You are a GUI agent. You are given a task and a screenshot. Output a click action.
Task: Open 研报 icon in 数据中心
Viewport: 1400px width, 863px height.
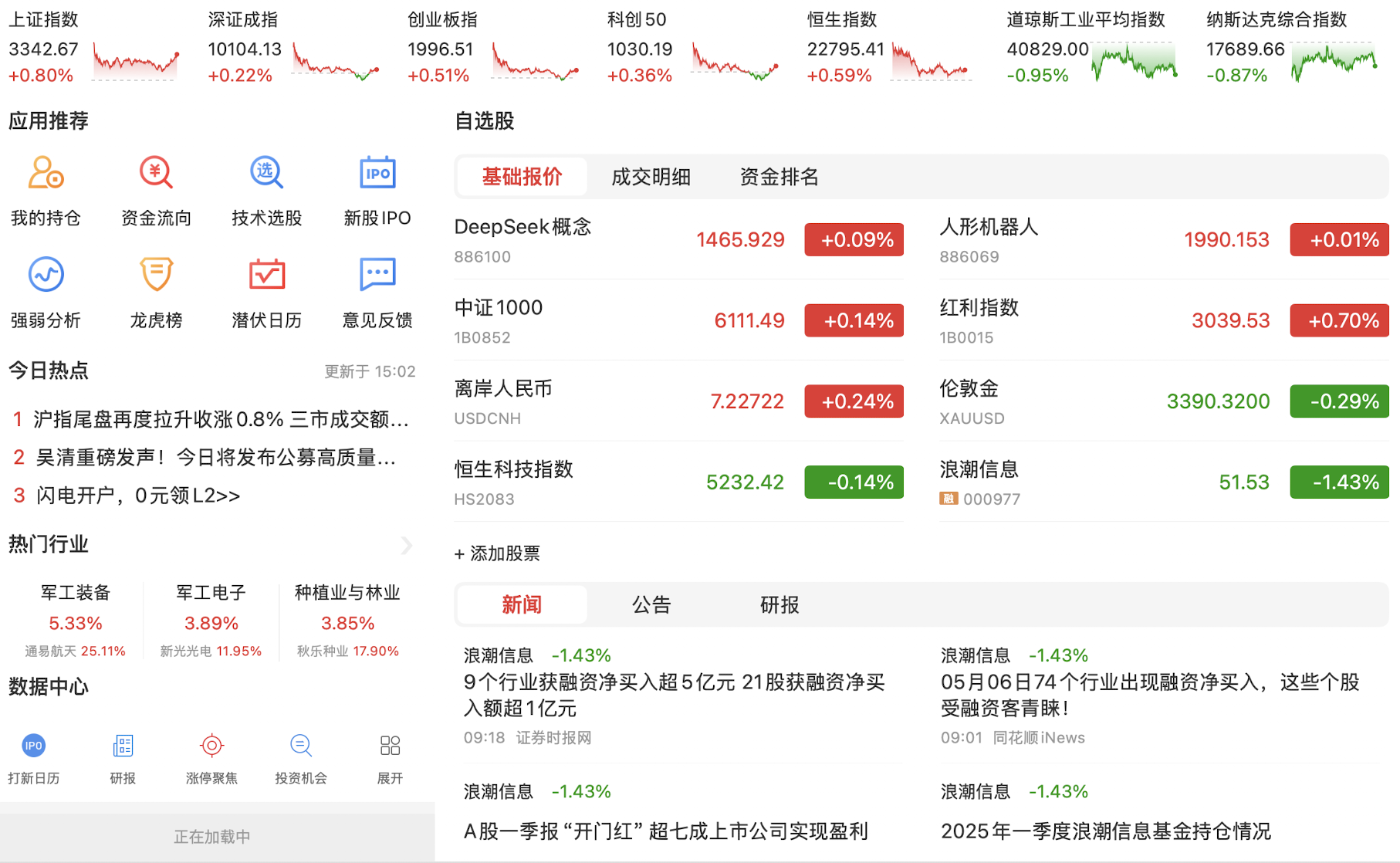click(x=123, y=746)
